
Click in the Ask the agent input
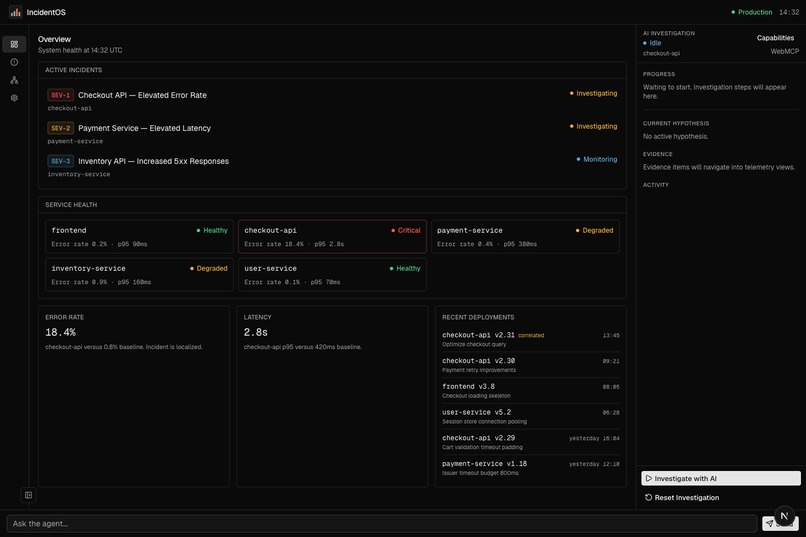381,524
